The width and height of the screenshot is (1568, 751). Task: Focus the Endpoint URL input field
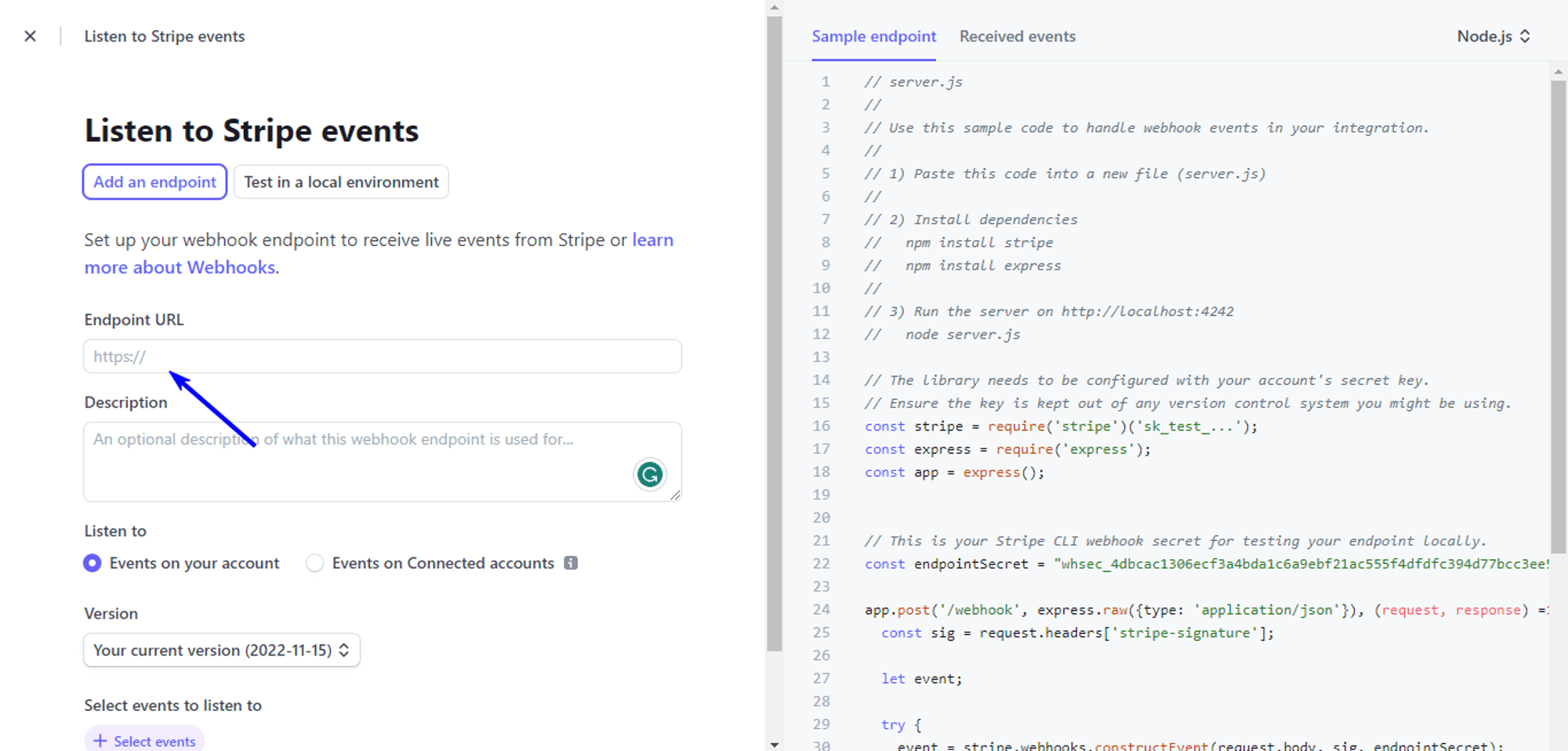pos(383,357)
